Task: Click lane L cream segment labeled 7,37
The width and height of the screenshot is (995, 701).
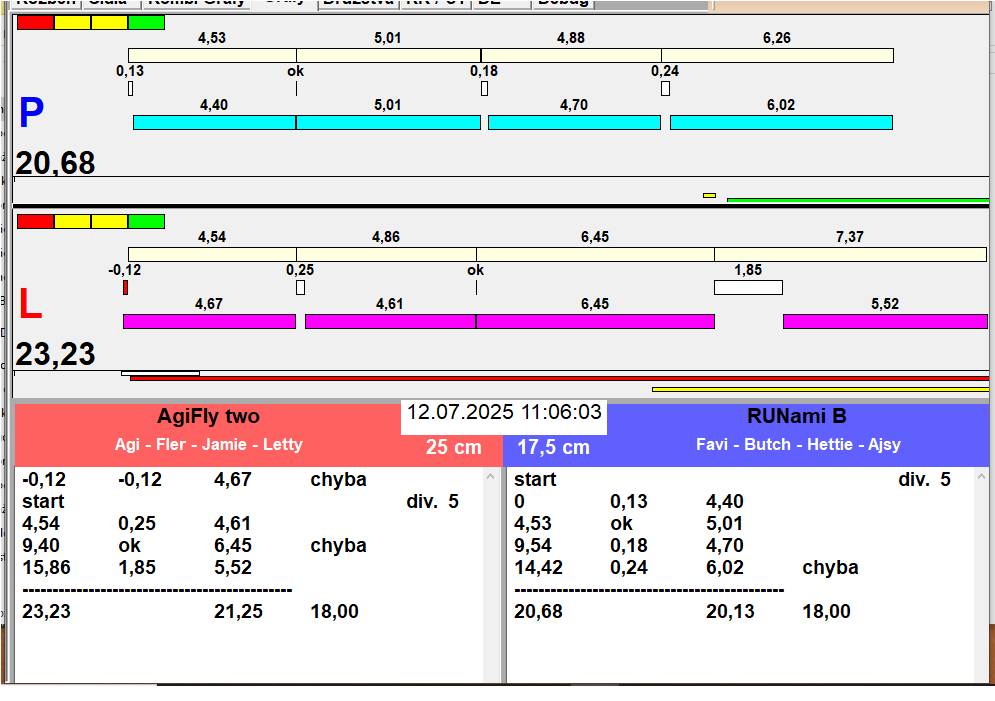Action: tap(850, 254)
